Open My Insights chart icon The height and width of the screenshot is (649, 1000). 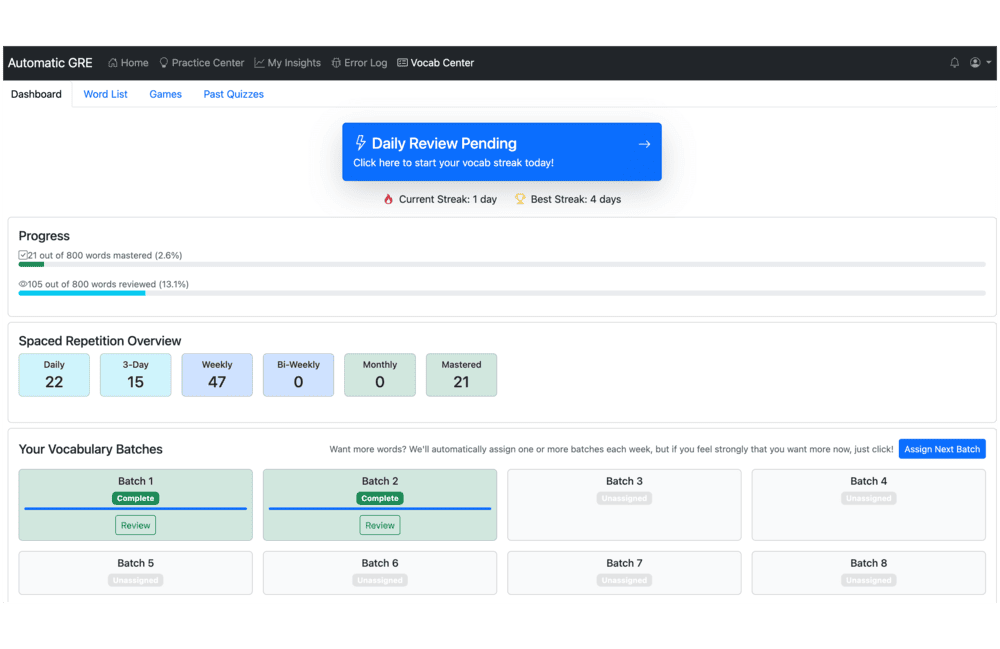click(260, 63)
